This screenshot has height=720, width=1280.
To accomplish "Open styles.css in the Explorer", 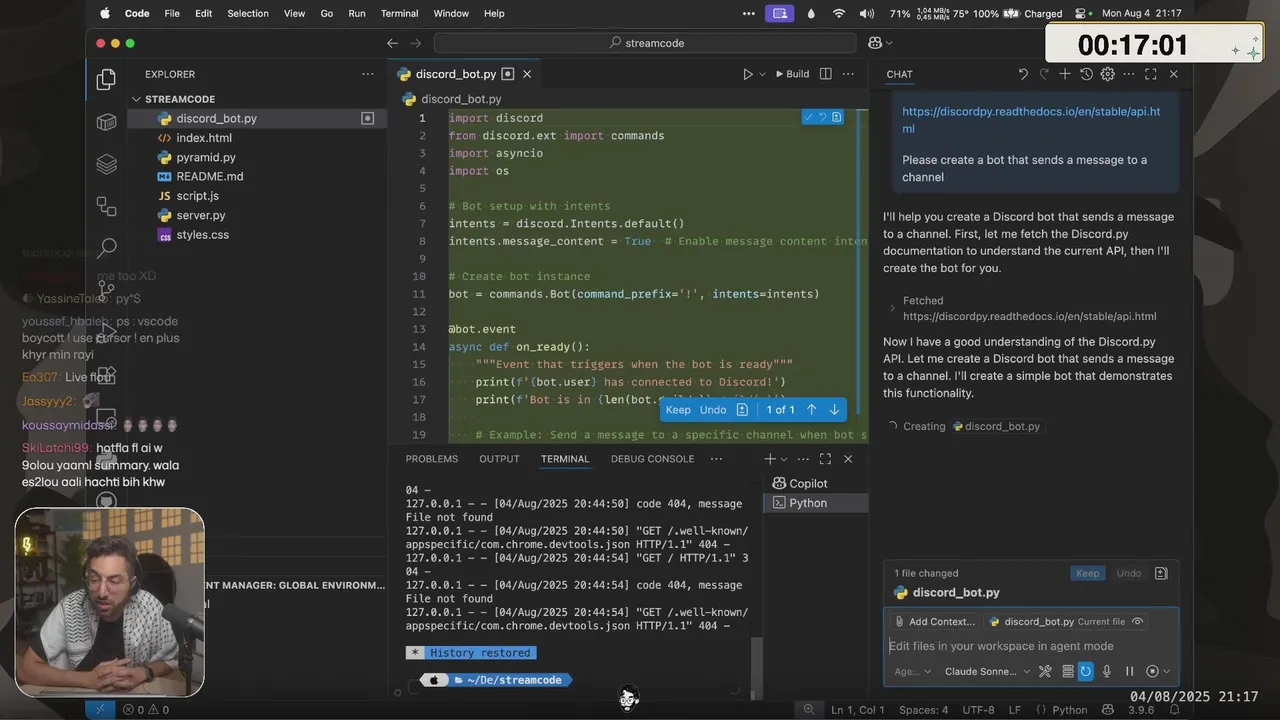I will point(203,235).
